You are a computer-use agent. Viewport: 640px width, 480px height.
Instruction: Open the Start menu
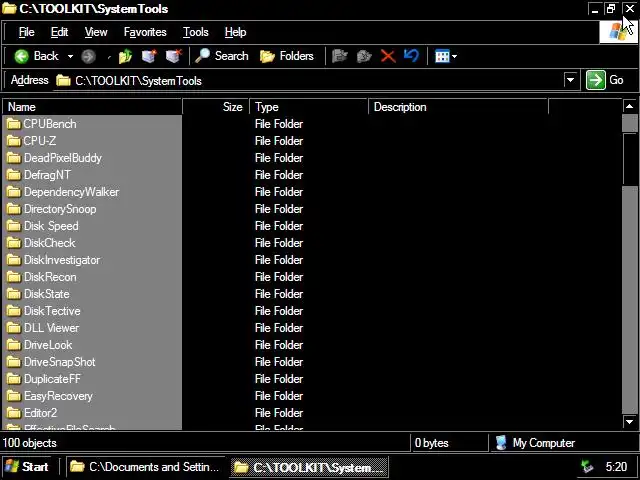pyautogui.click(x=26, y=467)
